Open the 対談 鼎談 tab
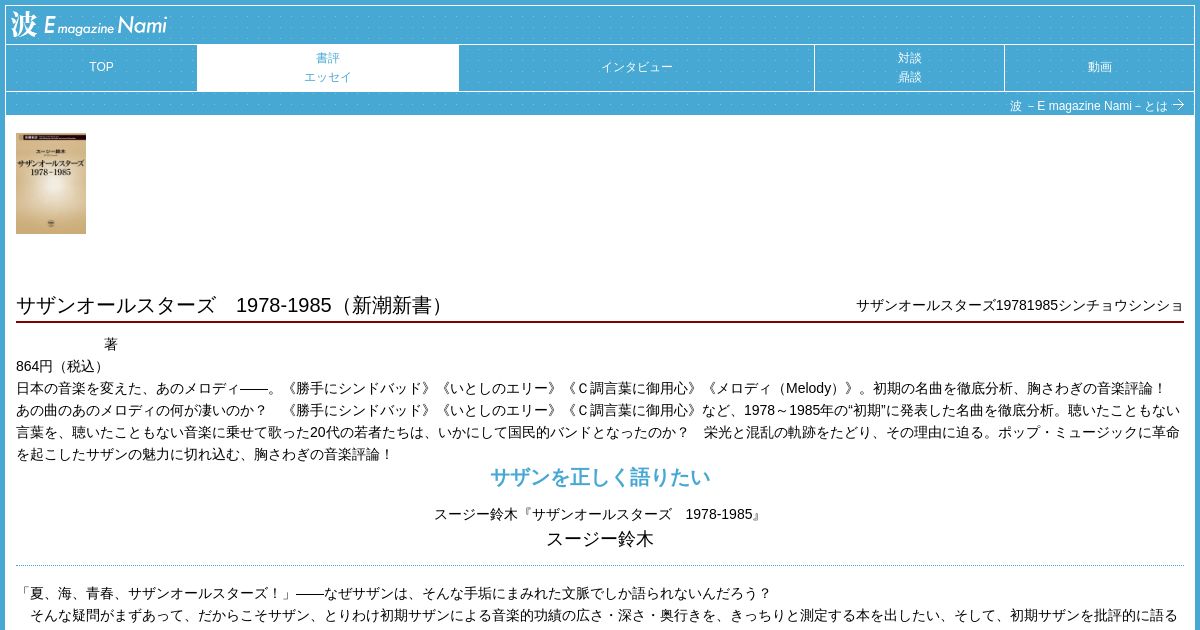 tap(909, 67)
